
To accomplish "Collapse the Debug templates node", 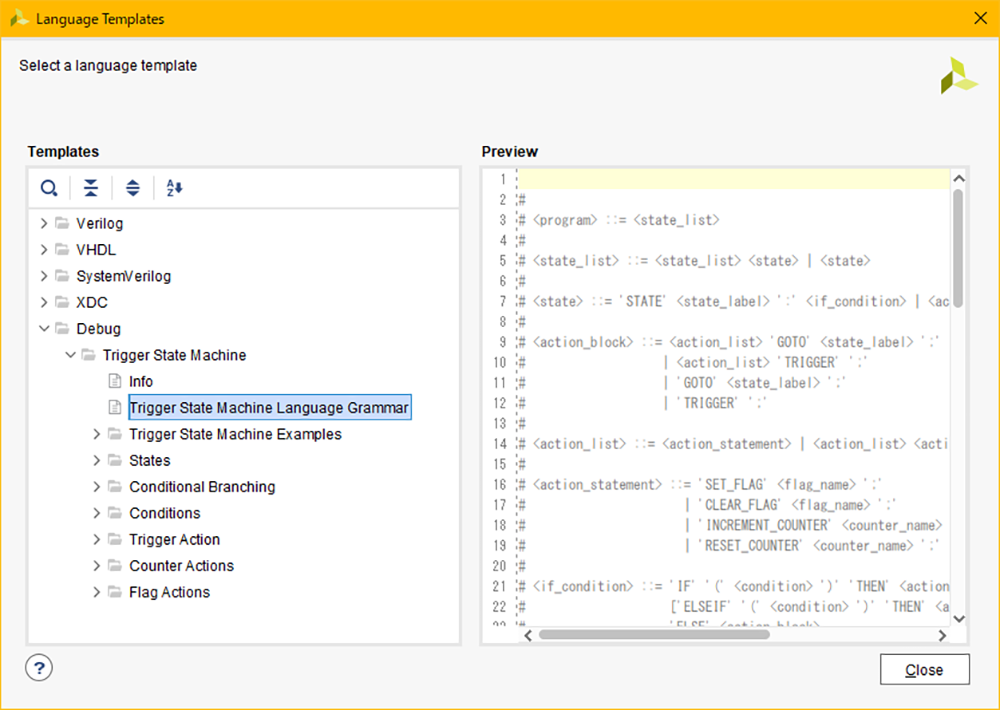I will click(x=43, y=329).
